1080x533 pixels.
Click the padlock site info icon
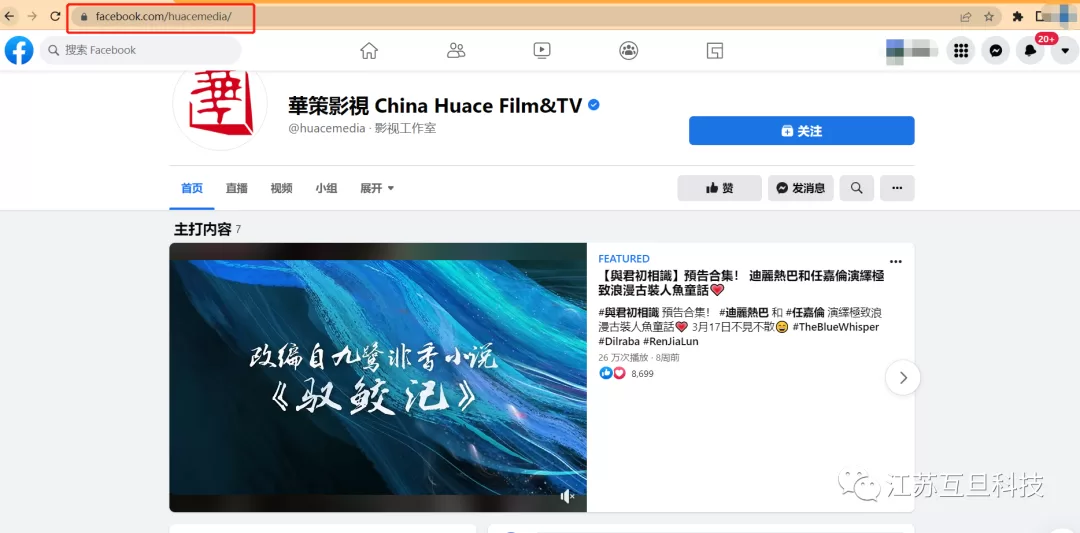(84, 17)
